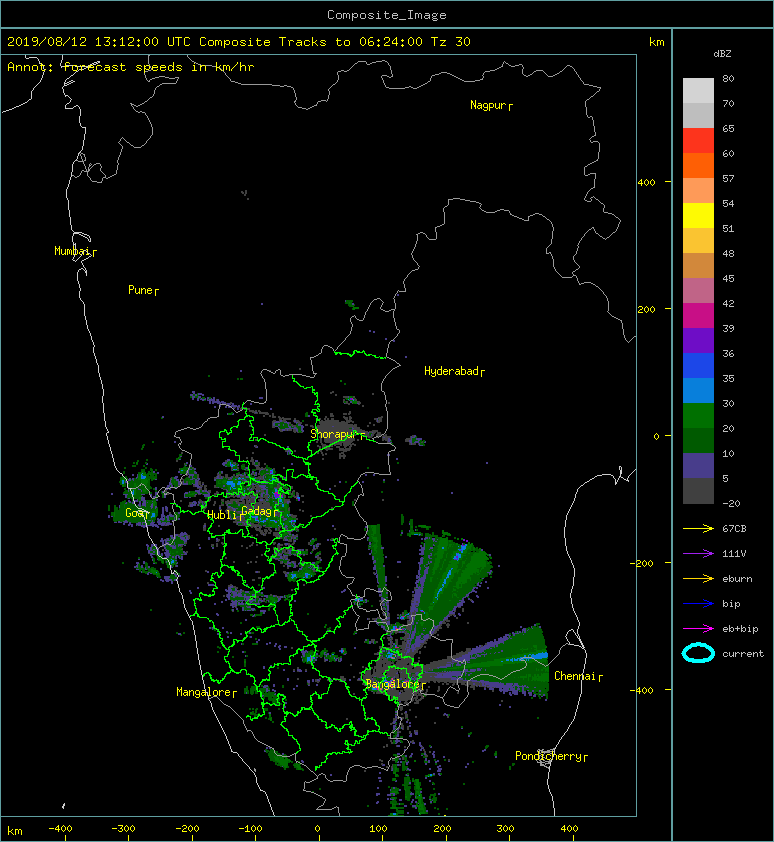The height and width of the screenshot is (842, 774).
Task: Click the 200 tick on vertical km axis
Action: point(647,309)
